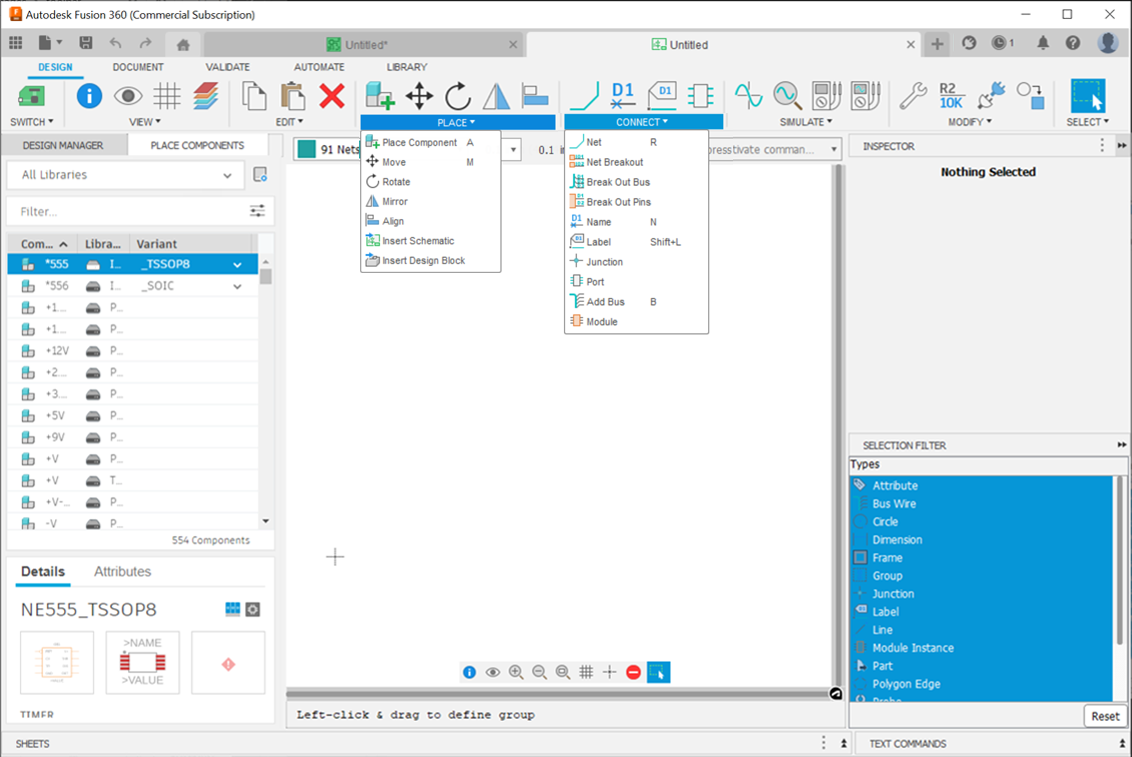Toggle the canvas toolbar eye icon

point(492,672)
